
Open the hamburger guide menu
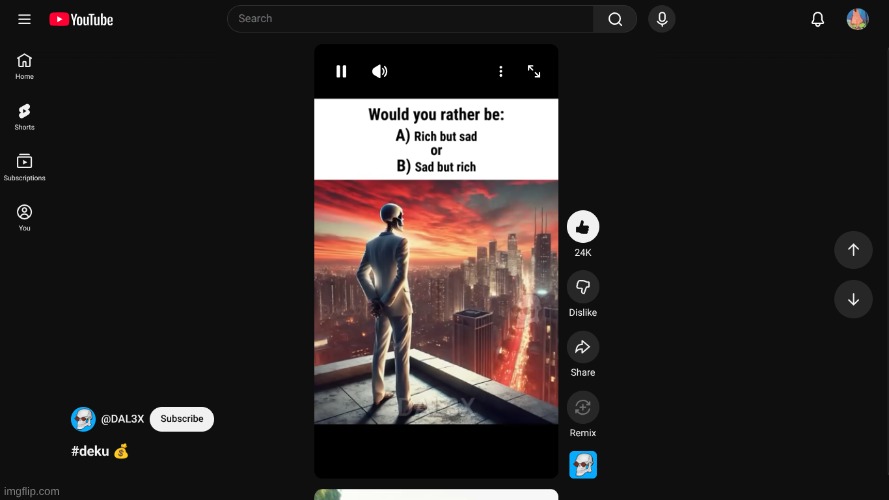click(x=24, y=19)
